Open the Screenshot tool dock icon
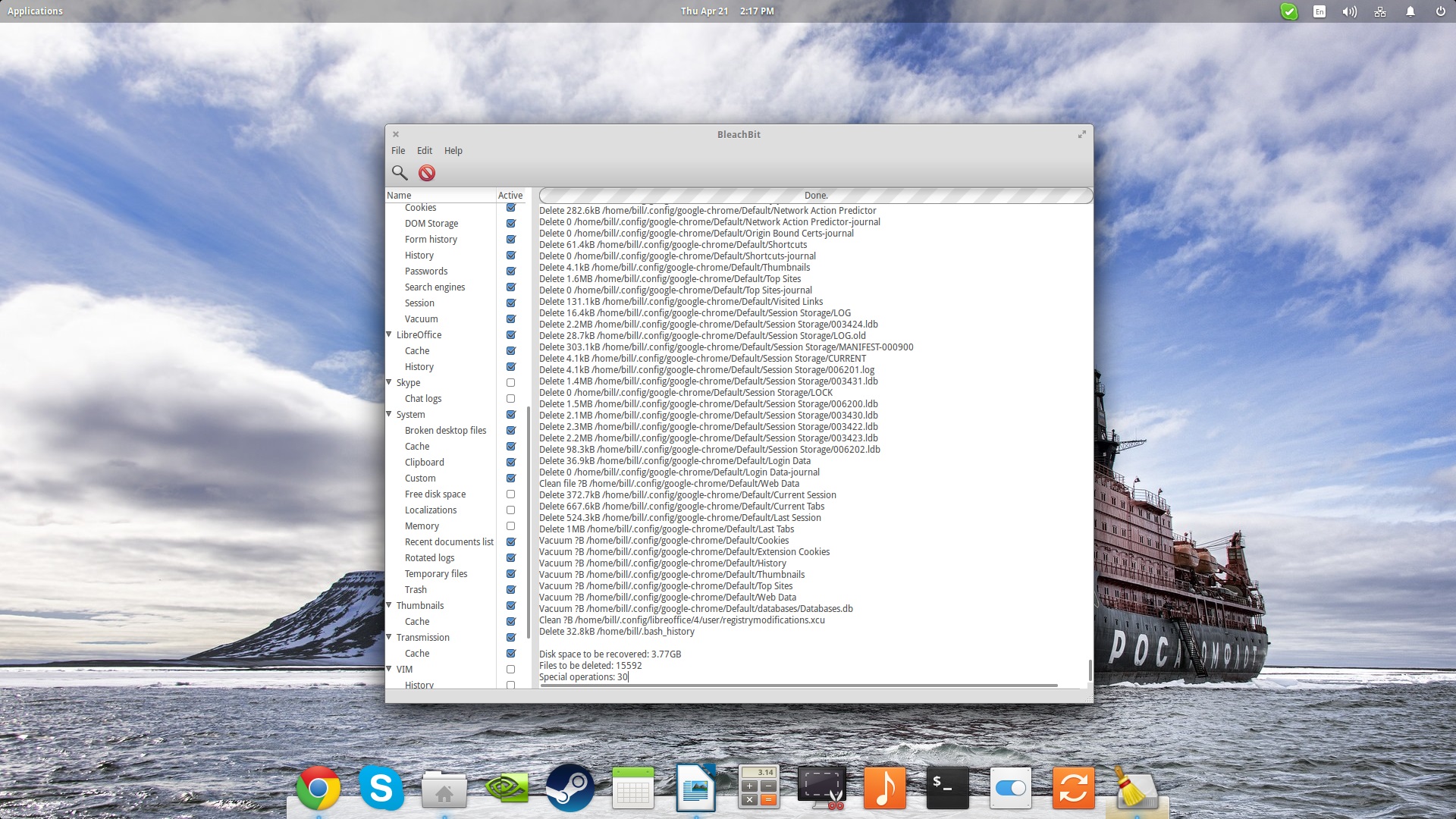 tap(822, 788)
